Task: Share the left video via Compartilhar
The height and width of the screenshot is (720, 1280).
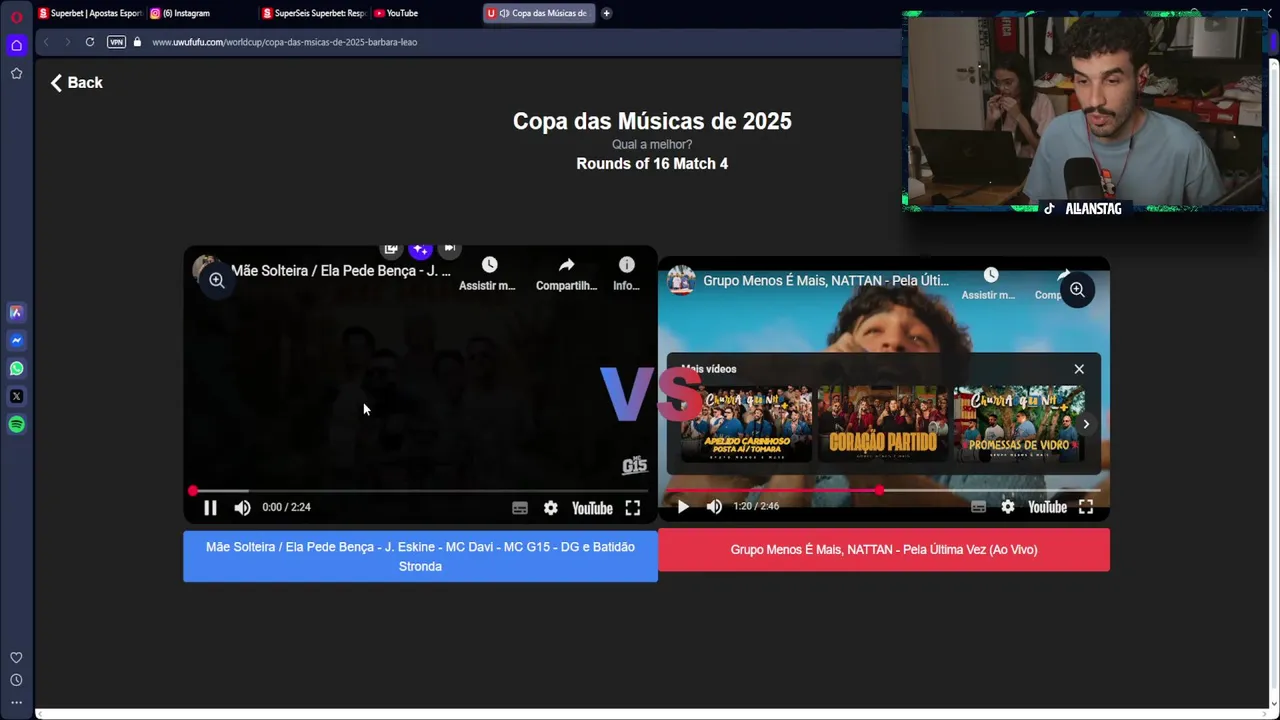Action: coord(566,273)
